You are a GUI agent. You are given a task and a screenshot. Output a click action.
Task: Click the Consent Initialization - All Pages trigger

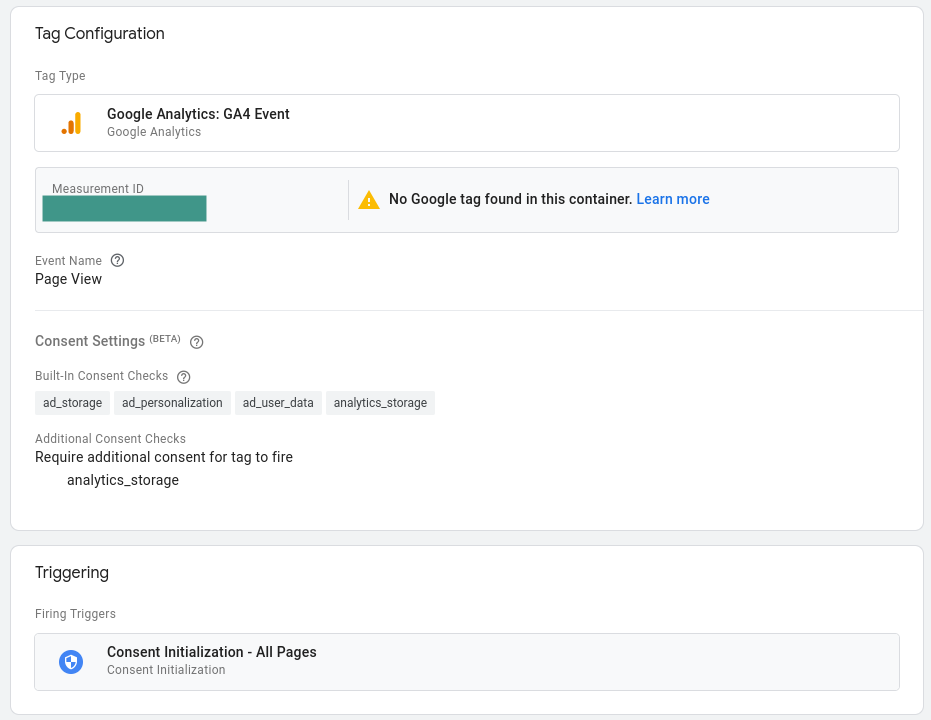click(x=466, y=661)
